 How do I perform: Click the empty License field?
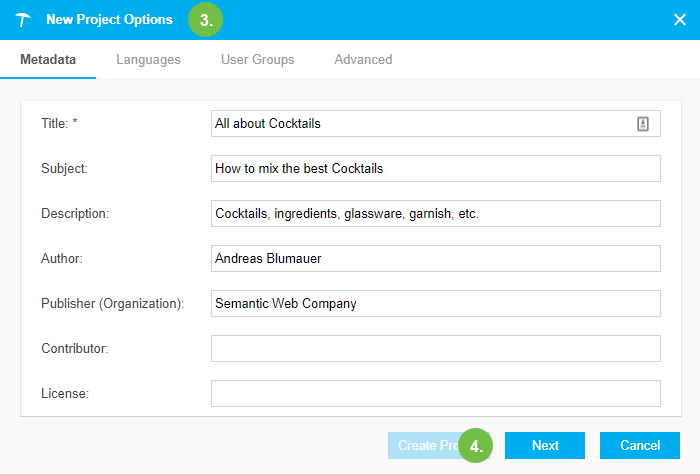[x=435, y=394]
